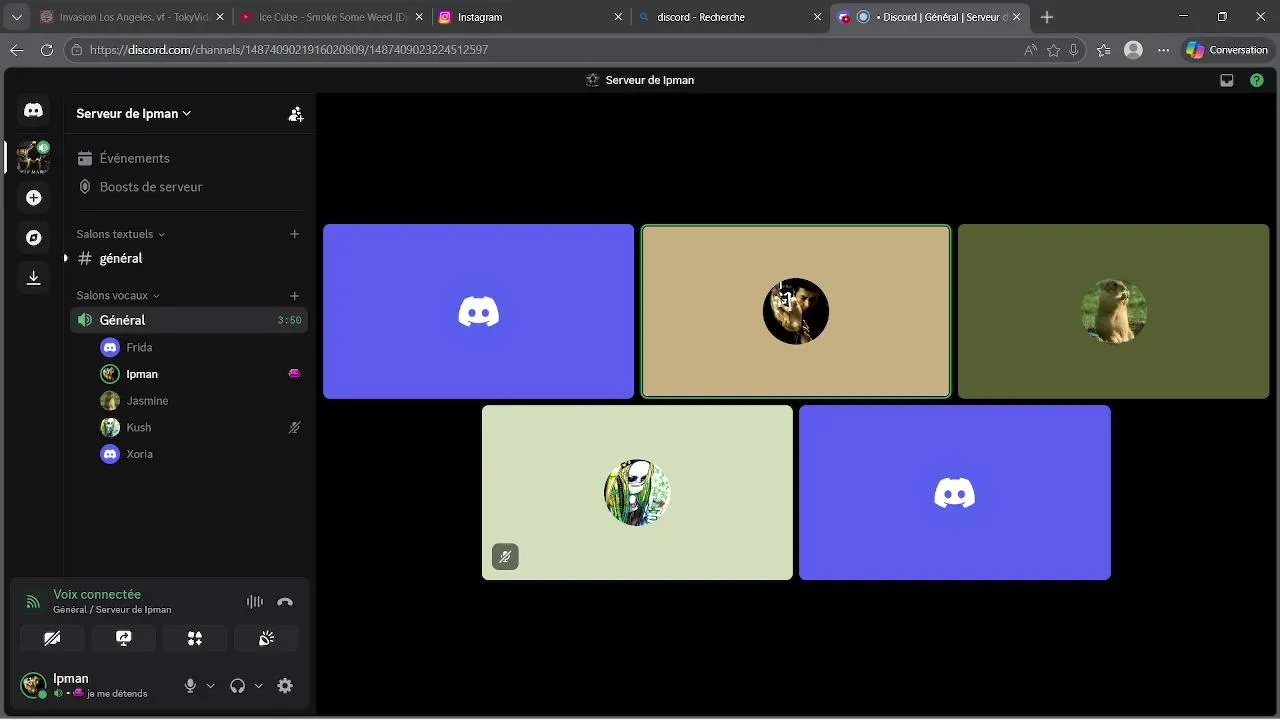Open the général text channel

pyautogui.click(x=188, y=258)
